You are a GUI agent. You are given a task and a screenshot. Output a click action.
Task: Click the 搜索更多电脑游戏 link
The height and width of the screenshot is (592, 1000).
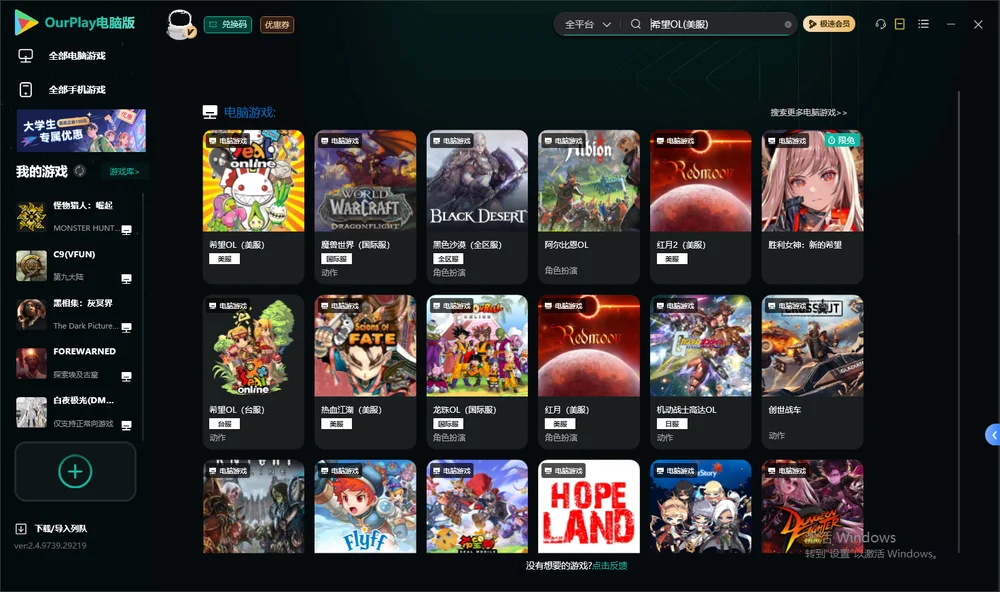[808, 112]
